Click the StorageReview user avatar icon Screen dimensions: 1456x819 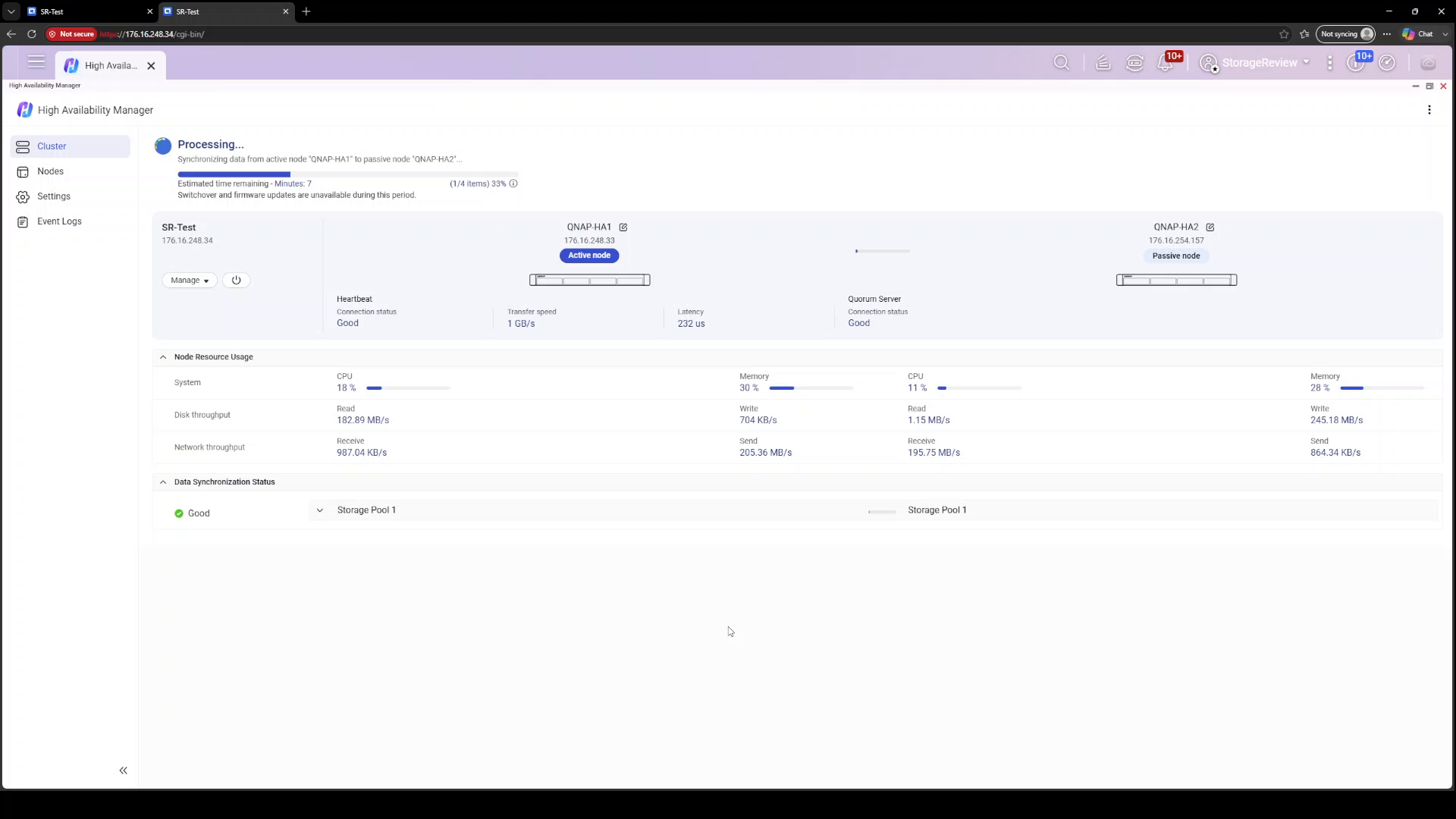tap(1209, 63)
